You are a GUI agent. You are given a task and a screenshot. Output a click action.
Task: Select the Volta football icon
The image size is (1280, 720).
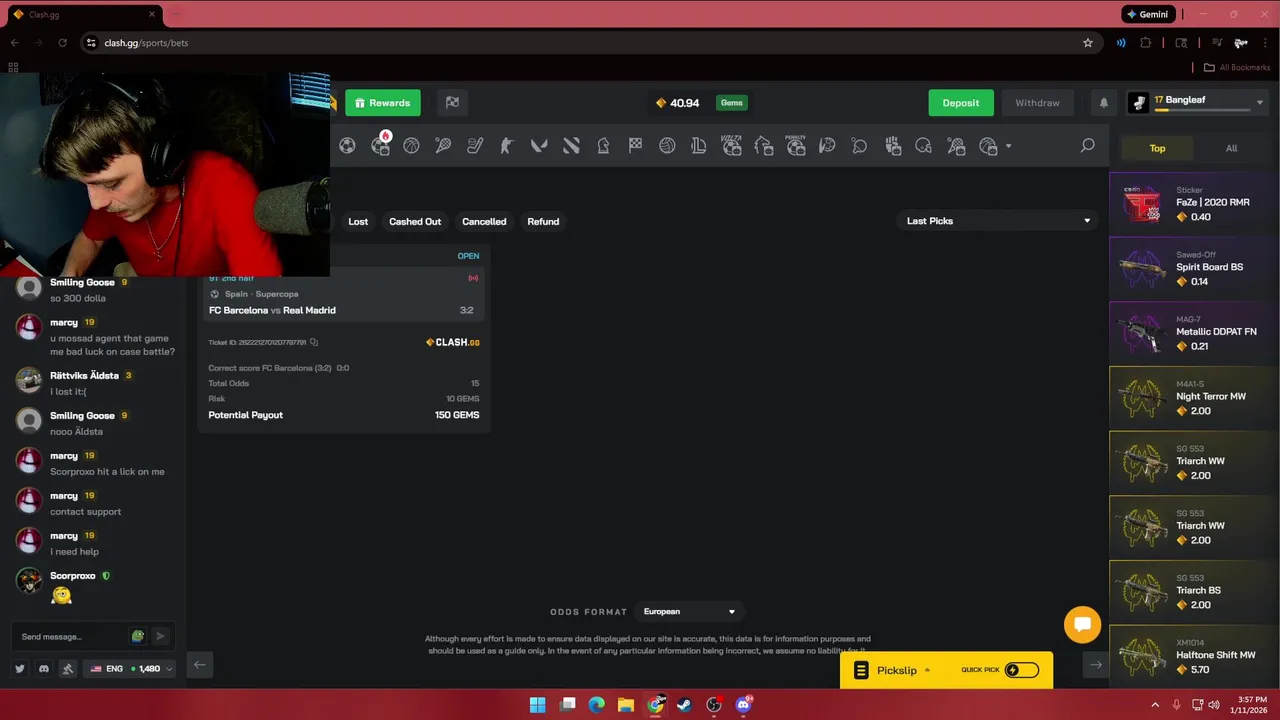[x=731, y=145]
